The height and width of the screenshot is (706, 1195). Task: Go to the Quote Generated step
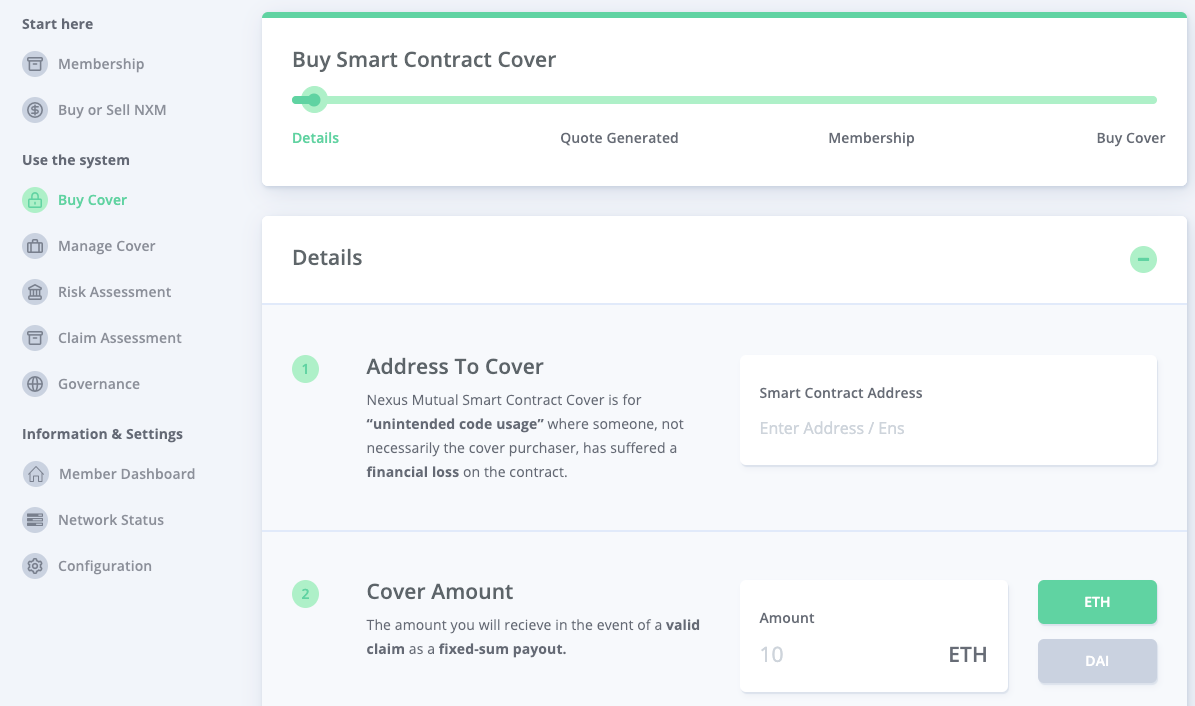pyautogui.click(x=619, y=138)
